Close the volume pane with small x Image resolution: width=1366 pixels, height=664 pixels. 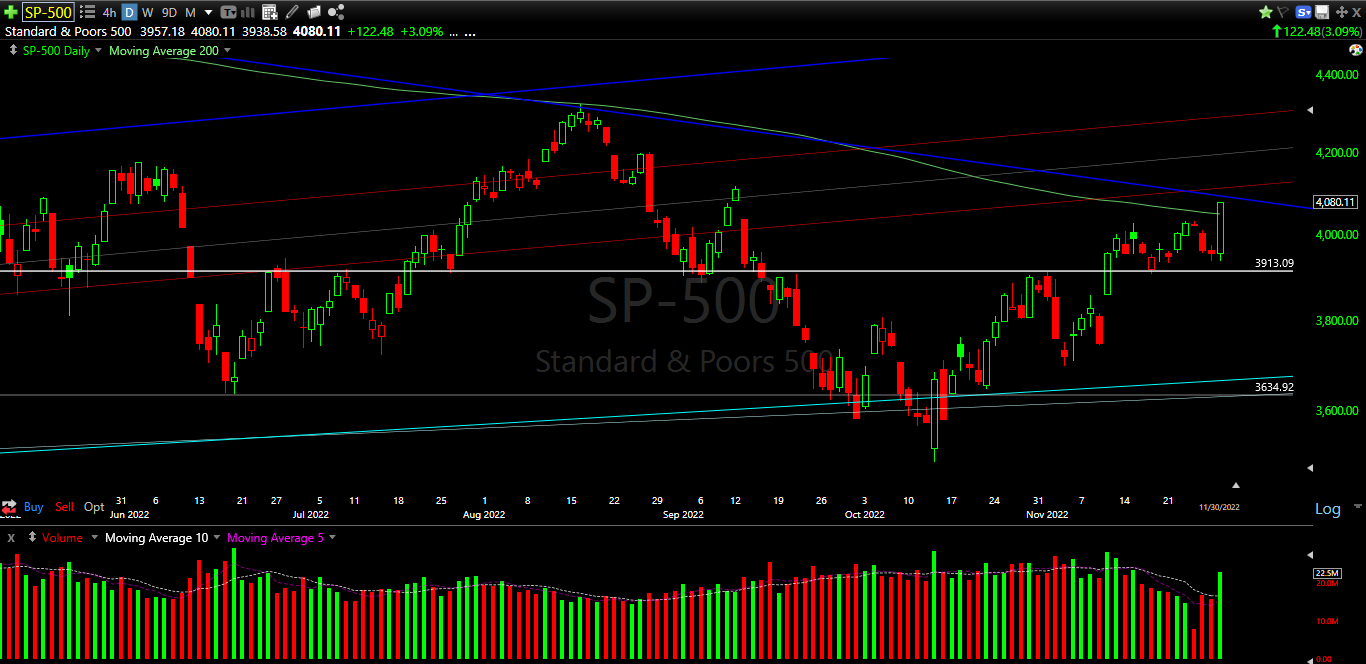coord(10,538)
